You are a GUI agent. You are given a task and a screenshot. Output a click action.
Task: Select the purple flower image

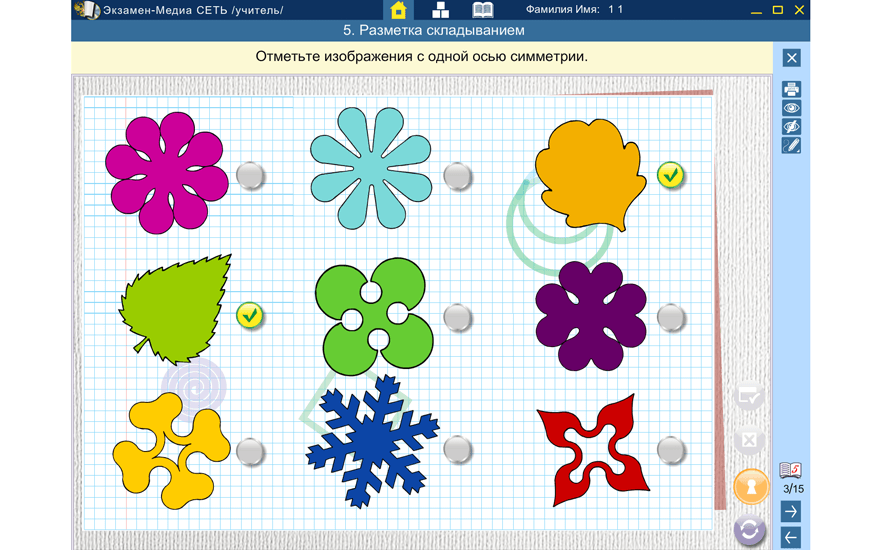pos(591,316)
